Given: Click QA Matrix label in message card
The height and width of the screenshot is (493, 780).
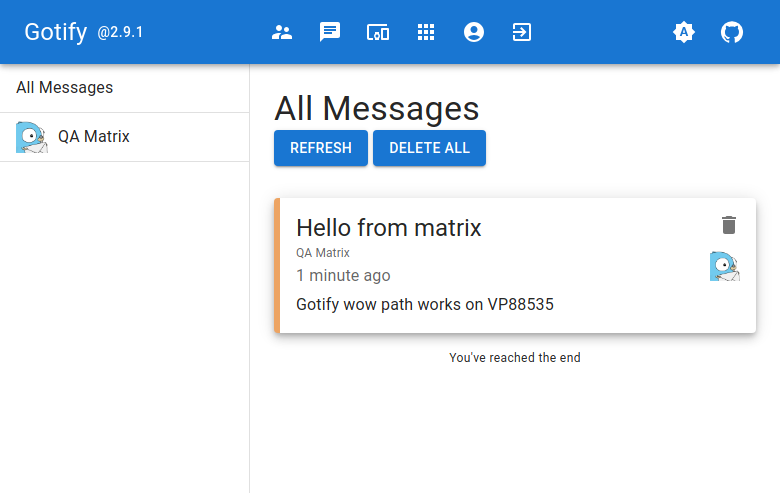Looking at the screenshot, I should [323, 253].
